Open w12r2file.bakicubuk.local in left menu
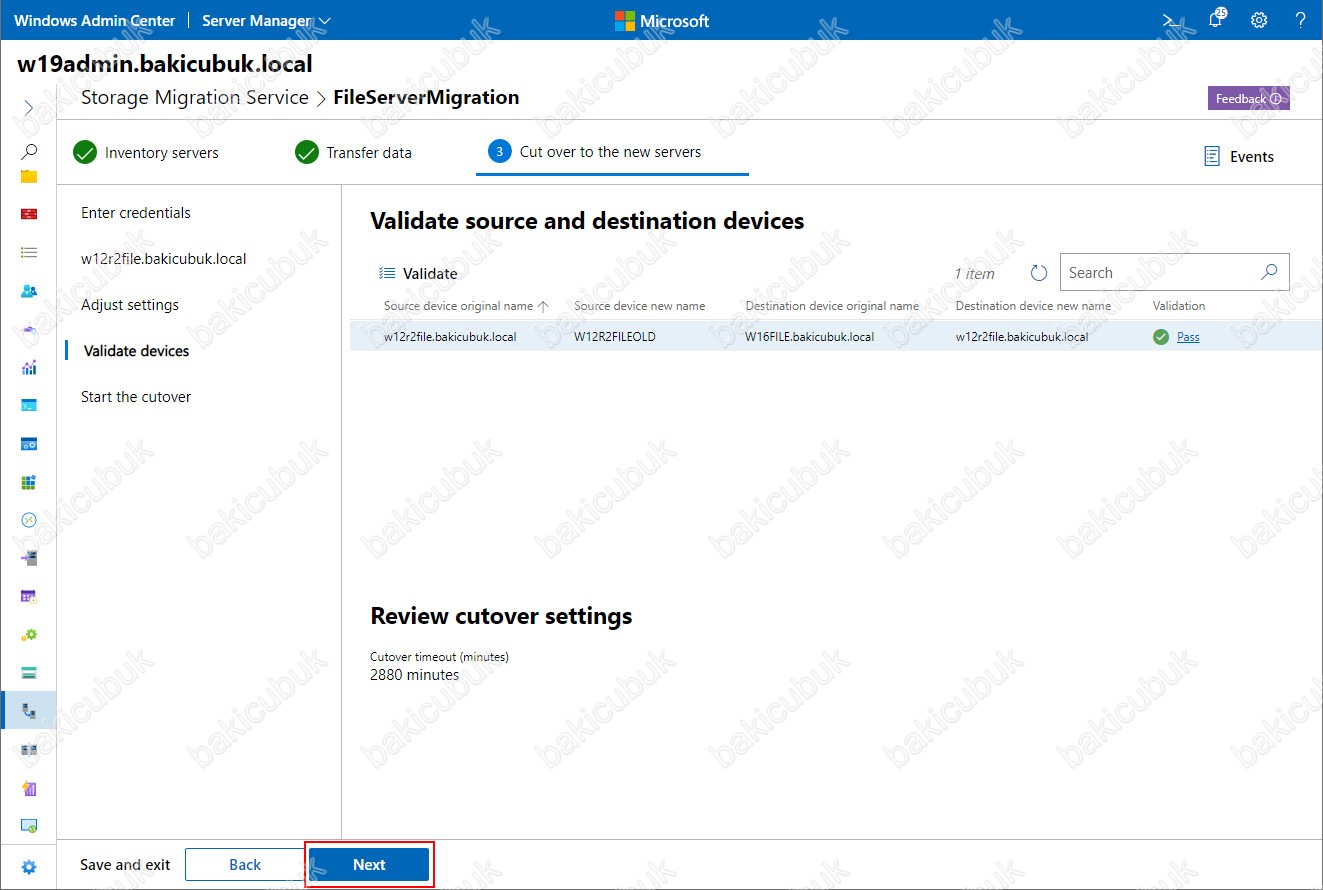This screenshot has height=890, width=1323. coord(164,259)
